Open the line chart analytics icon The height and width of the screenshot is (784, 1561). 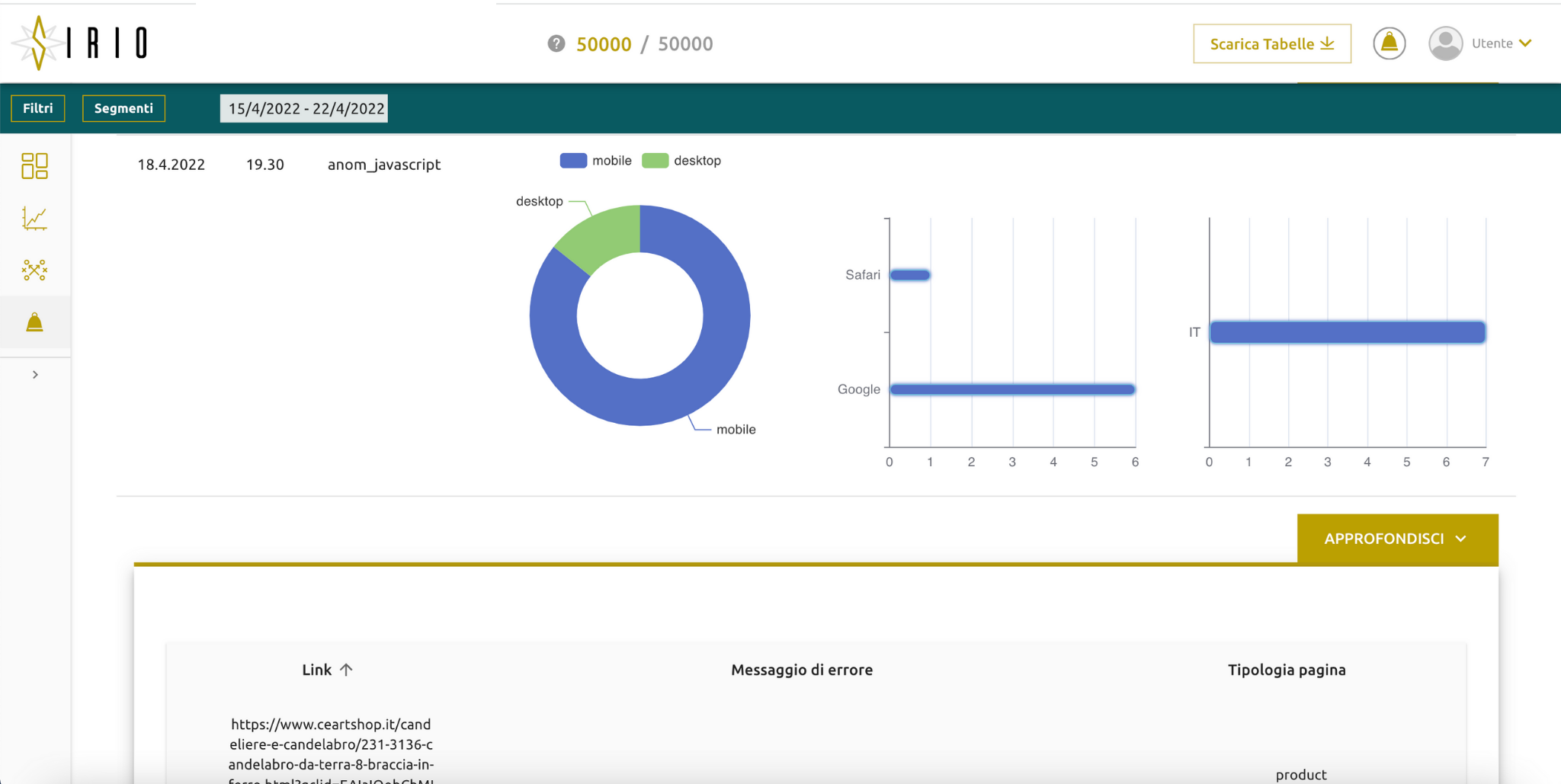[x=34, y=219]
